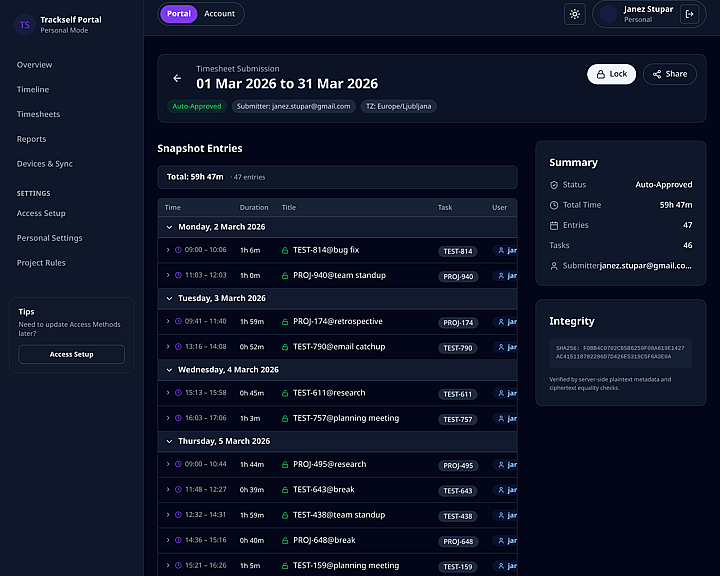Expand the 09:41 – 11:40 PROJ-174 entry row

pyautogui.click(x=168, y=322)
